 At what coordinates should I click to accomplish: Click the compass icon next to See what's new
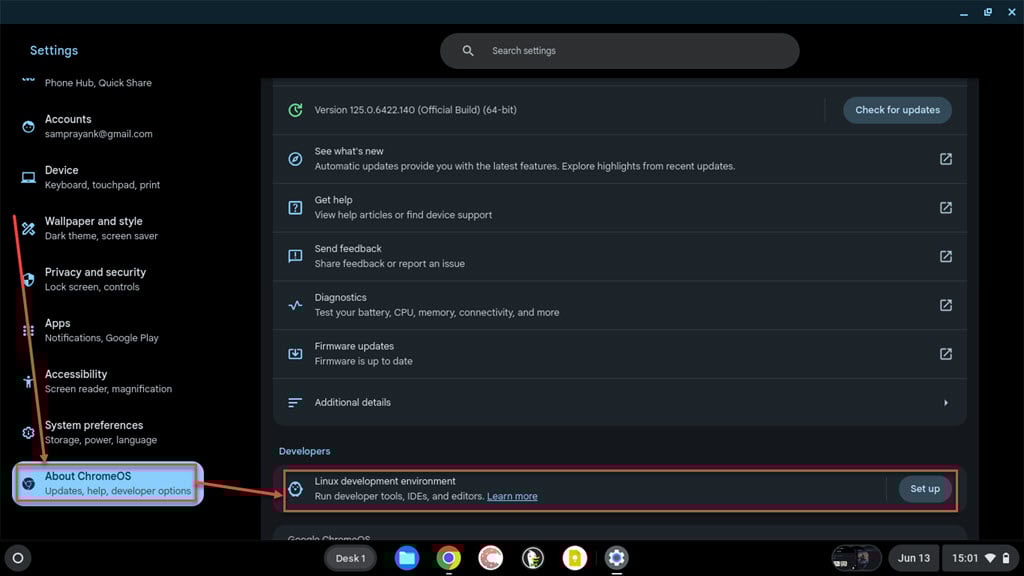click(x=295, y=159)
